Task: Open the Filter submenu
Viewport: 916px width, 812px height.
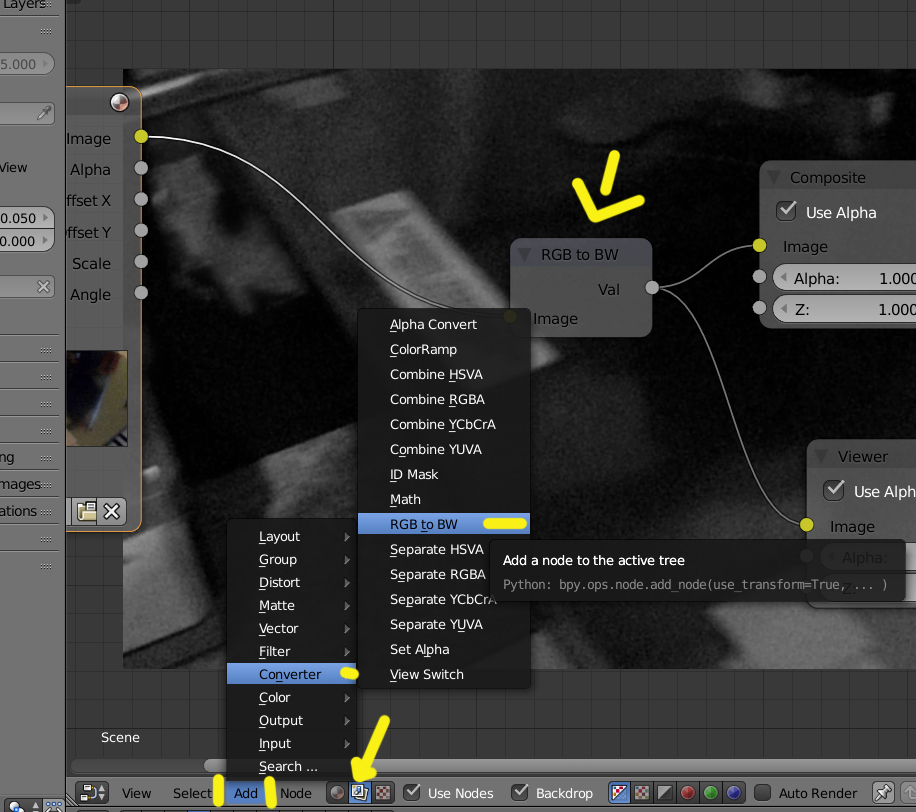Action: (x=292, y=651)
